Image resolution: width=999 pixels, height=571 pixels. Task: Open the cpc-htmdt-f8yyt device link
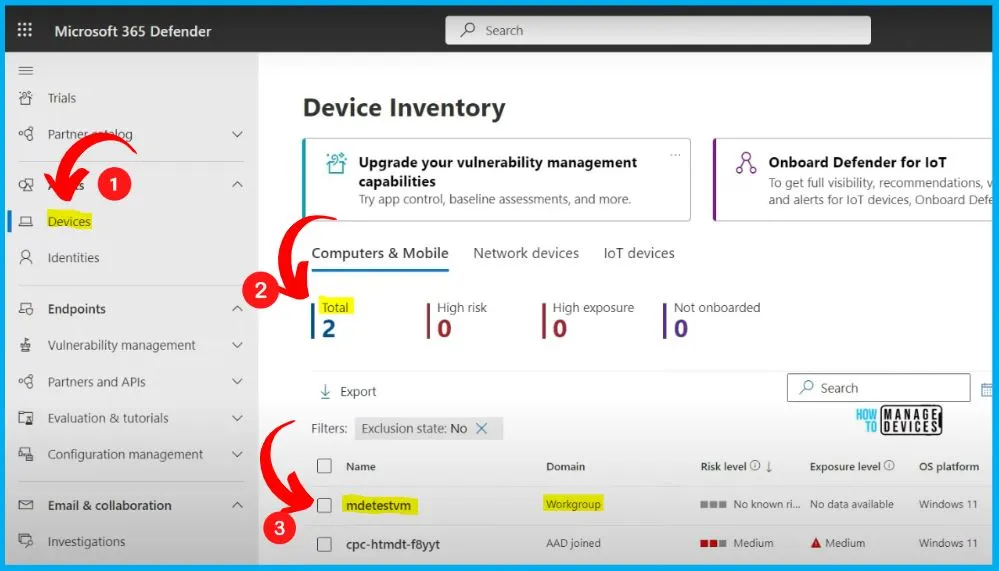(392, 544)
